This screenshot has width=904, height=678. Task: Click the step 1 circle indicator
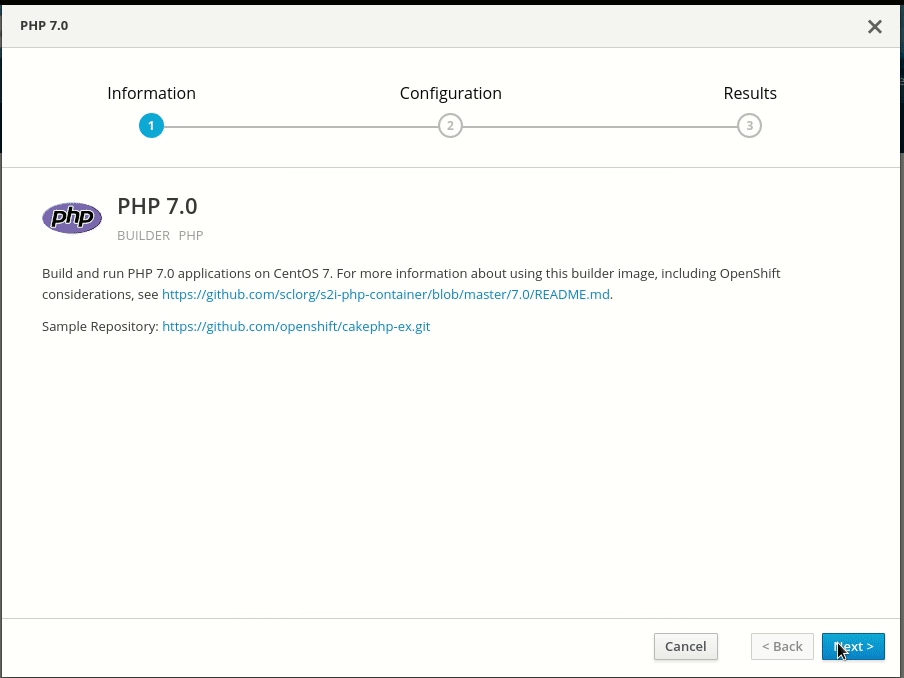(151, 126)
